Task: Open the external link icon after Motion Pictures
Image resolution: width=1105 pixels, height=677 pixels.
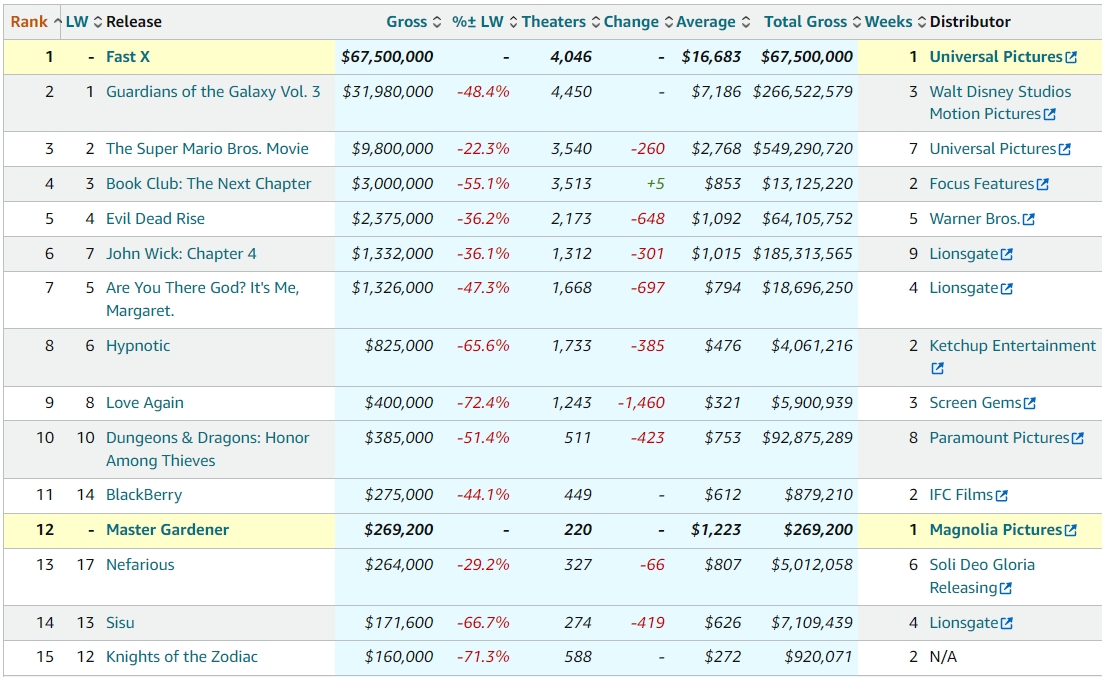Action: click(x=1049, y=114)
